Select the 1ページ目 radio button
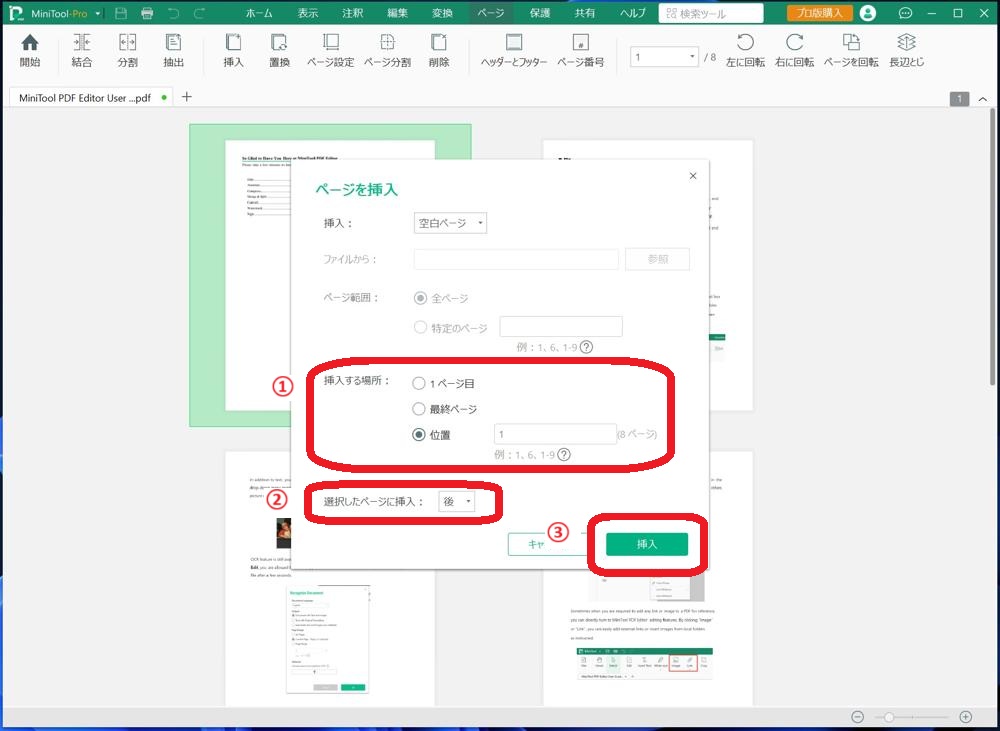This screenshot has width=1000, height=731. 418,383
